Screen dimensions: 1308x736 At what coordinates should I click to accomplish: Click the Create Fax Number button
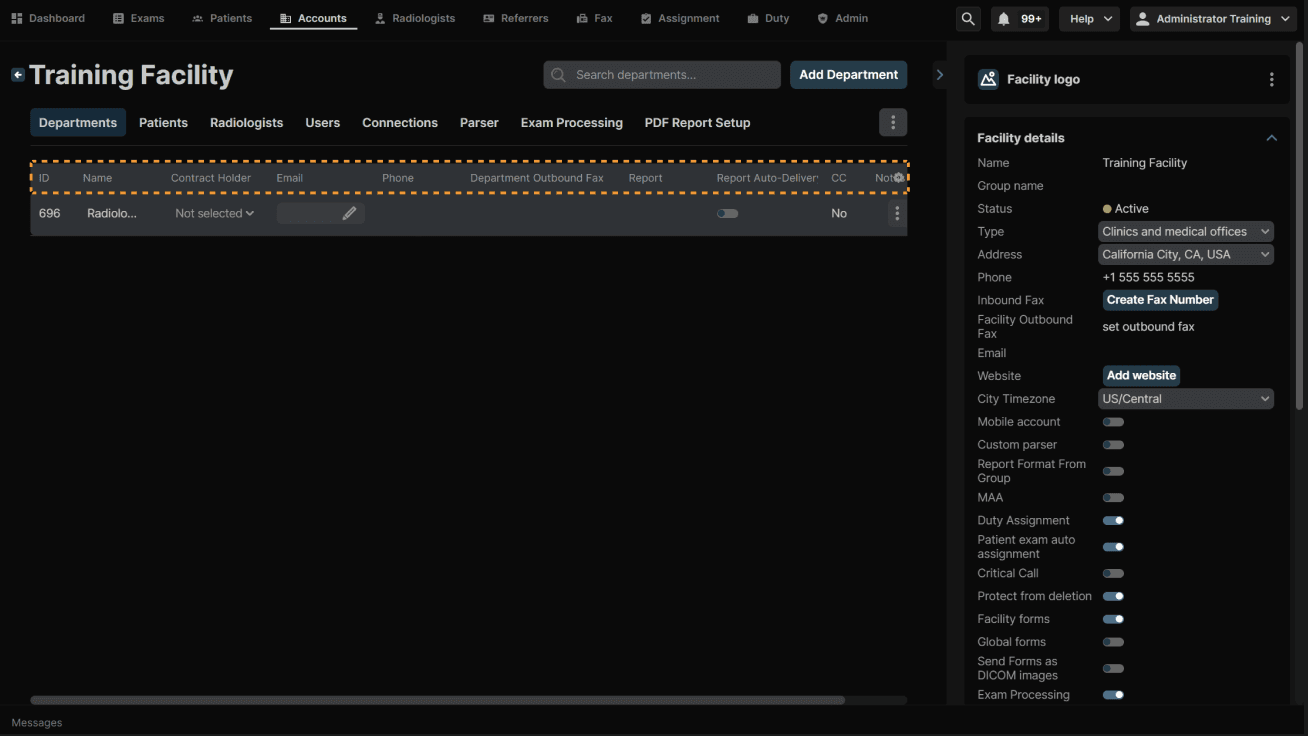pyautogui.click(x=1160, y=300)
